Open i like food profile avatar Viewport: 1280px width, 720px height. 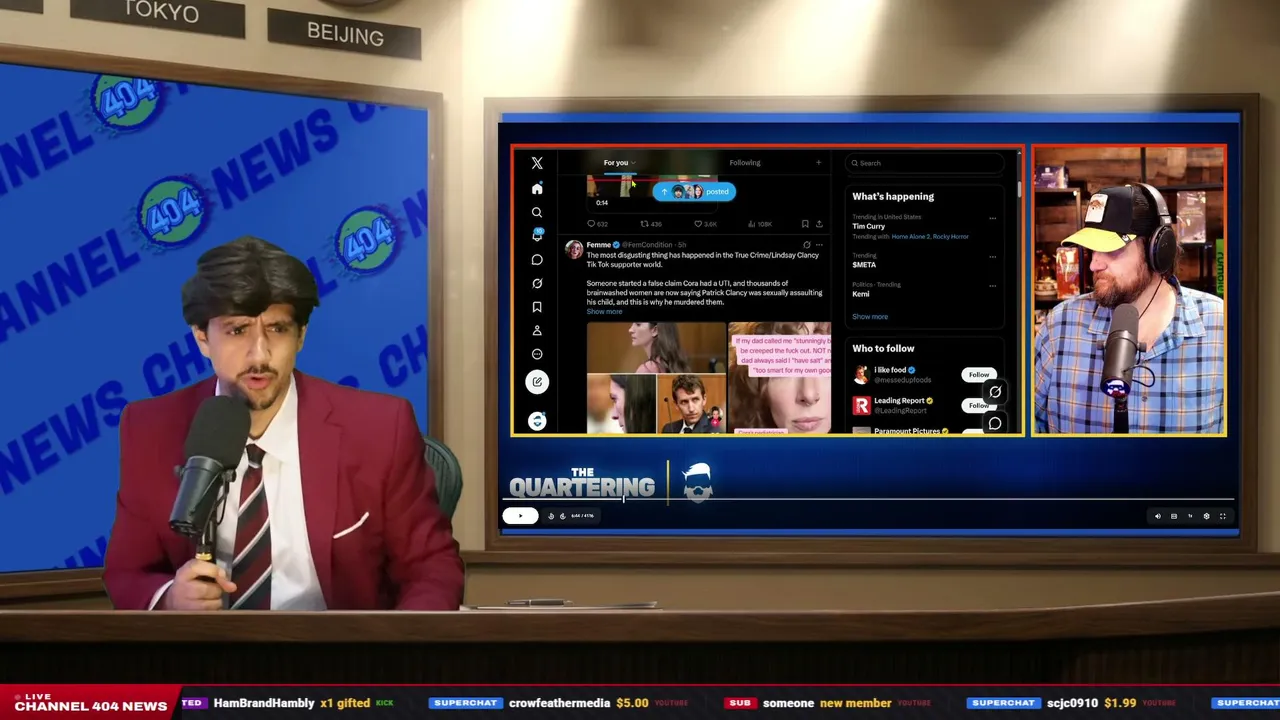pos(861,375)
